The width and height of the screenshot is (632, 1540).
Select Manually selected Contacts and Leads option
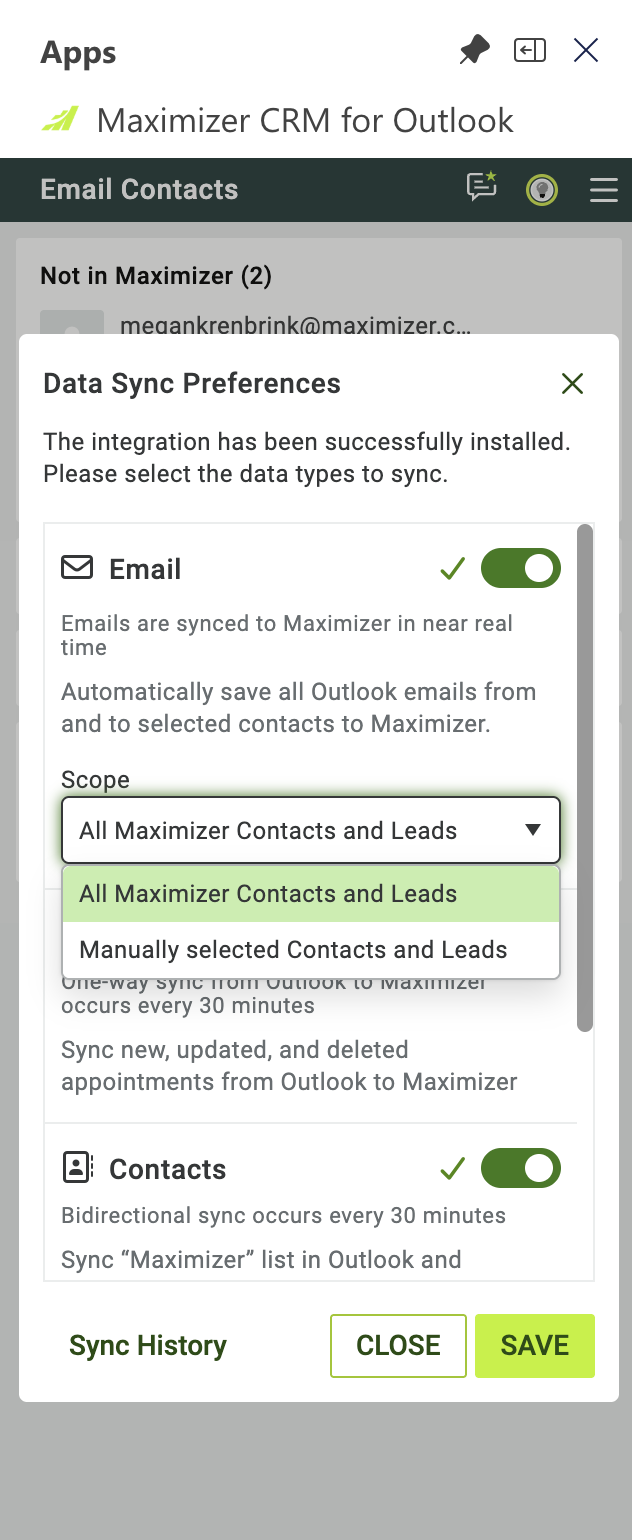(311, 950)
